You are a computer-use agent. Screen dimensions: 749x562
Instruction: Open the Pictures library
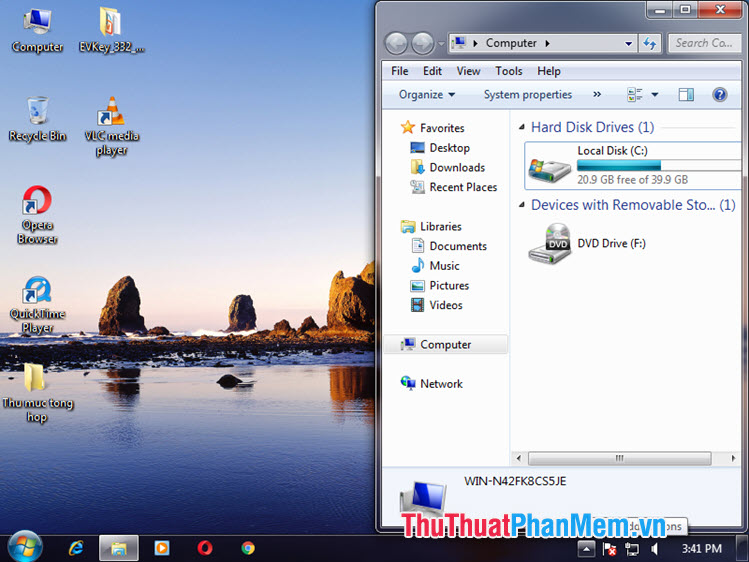click(x=440, y=285)
